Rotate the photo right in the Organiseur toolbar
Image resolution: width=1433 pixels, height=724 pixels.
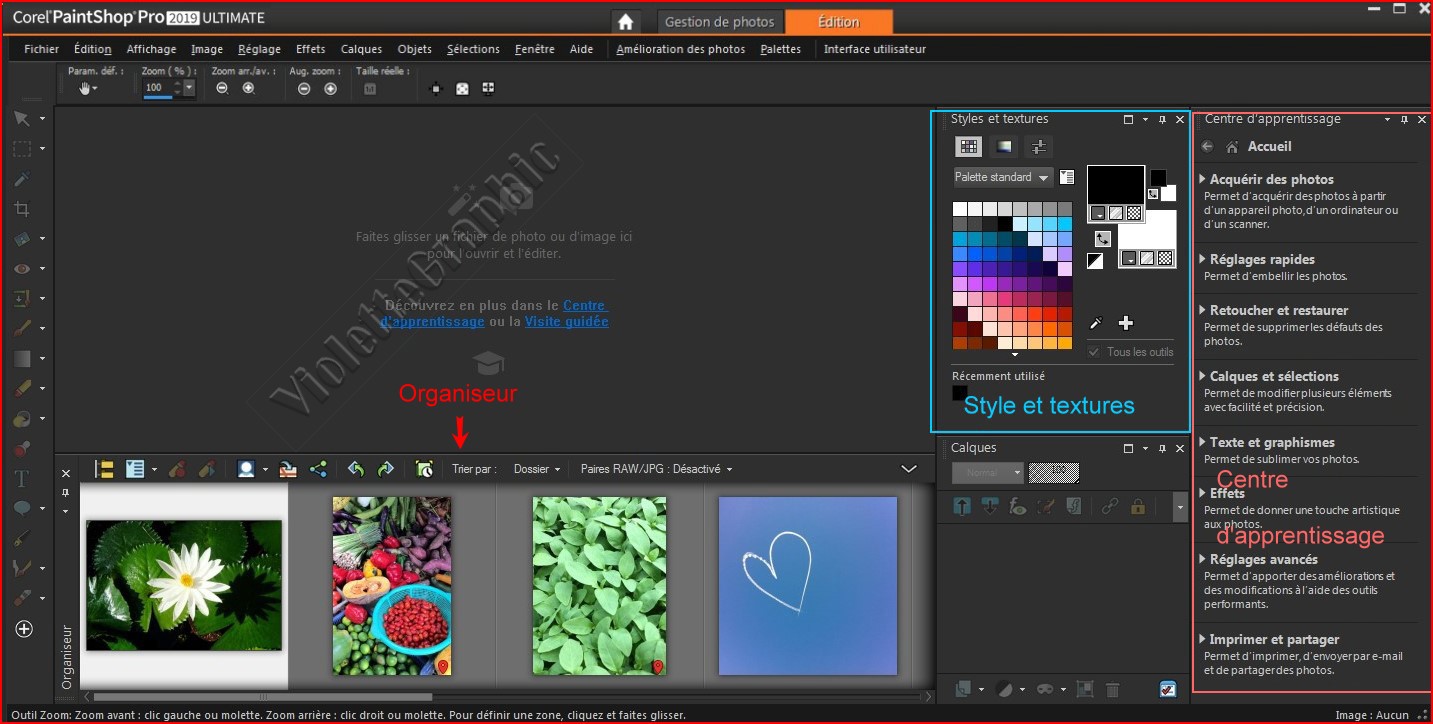(x=386, y=469)
